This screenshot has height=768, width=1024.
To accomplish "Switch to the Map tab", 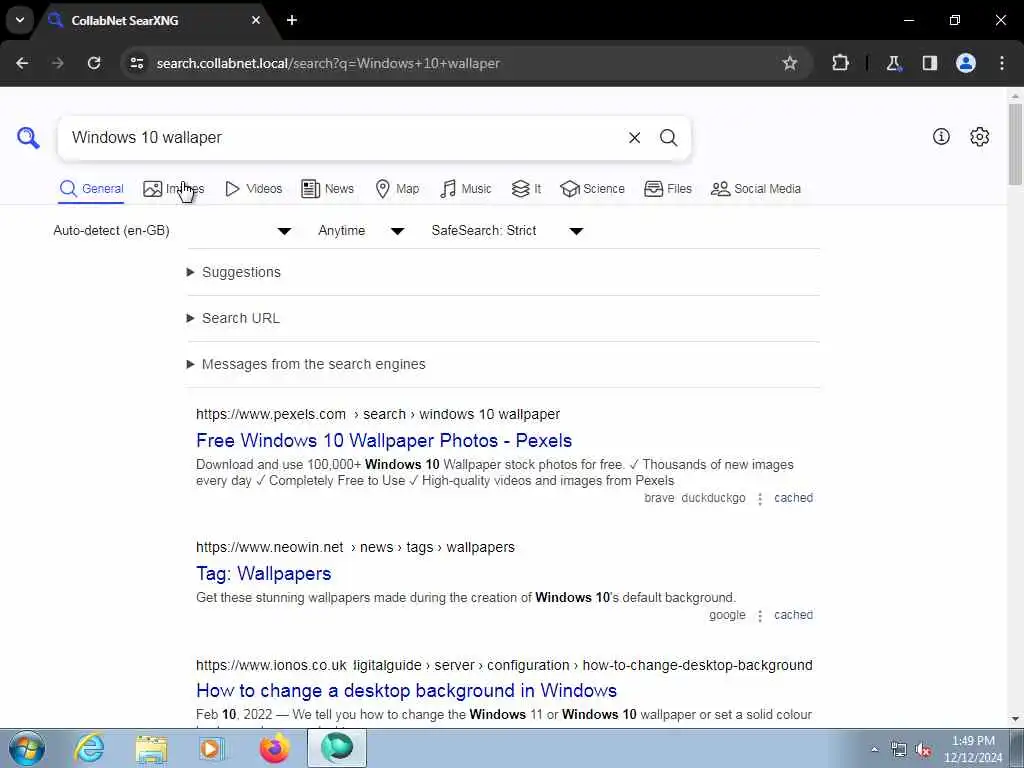I will (x=397, y=189).
